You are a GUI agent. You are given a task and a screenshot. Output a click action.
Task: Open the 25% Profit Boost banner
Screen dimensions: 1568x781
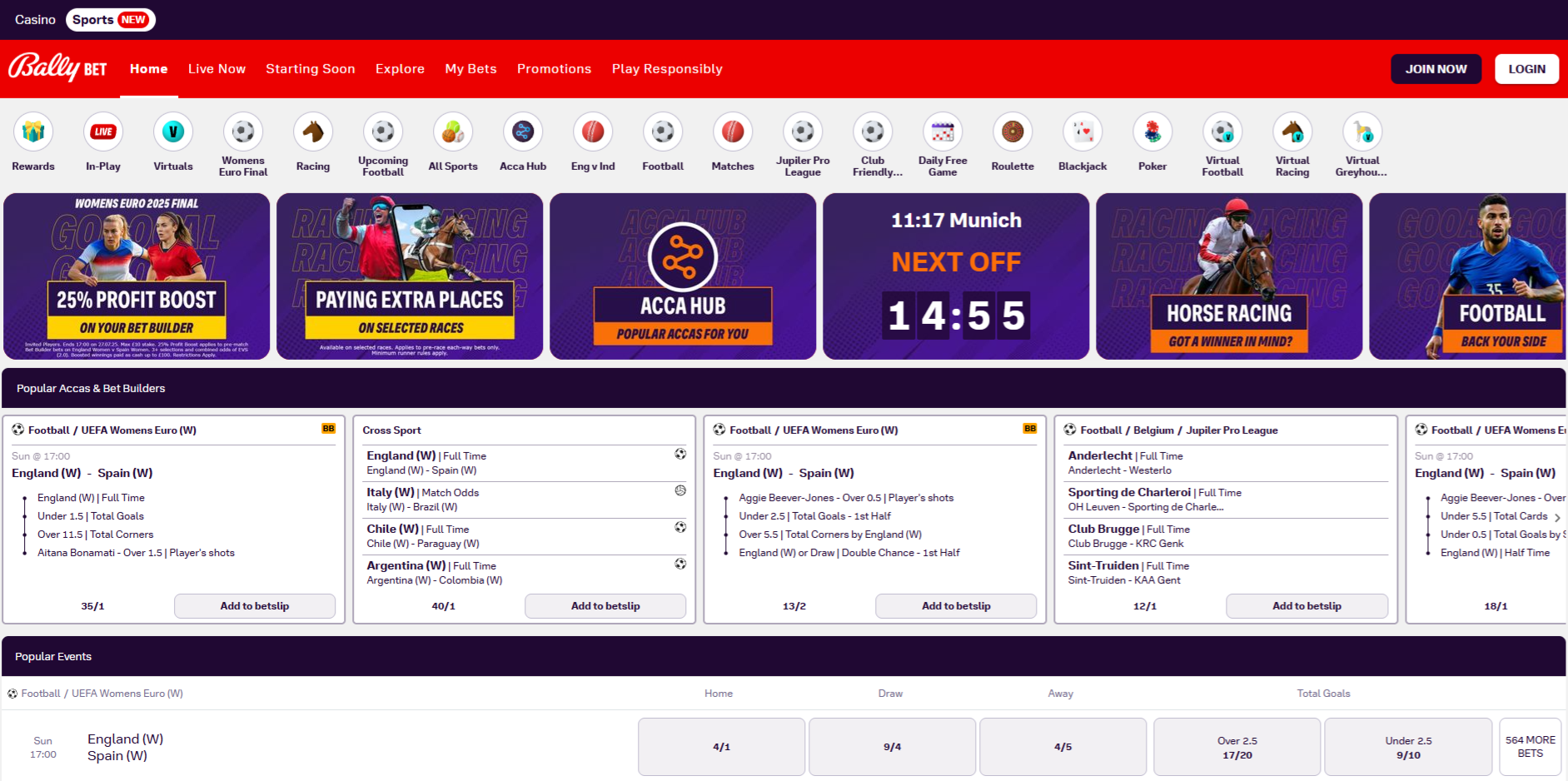(137, 276)
